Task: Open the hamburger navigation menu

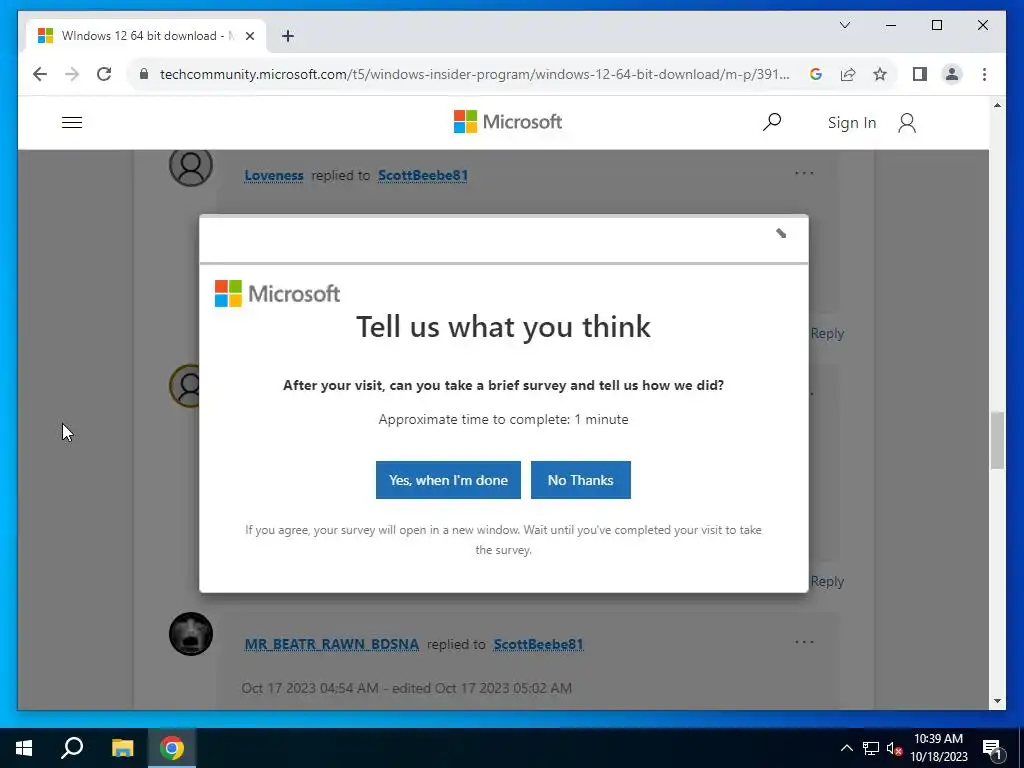Action: pyautogui.click(x=72, y=122)
